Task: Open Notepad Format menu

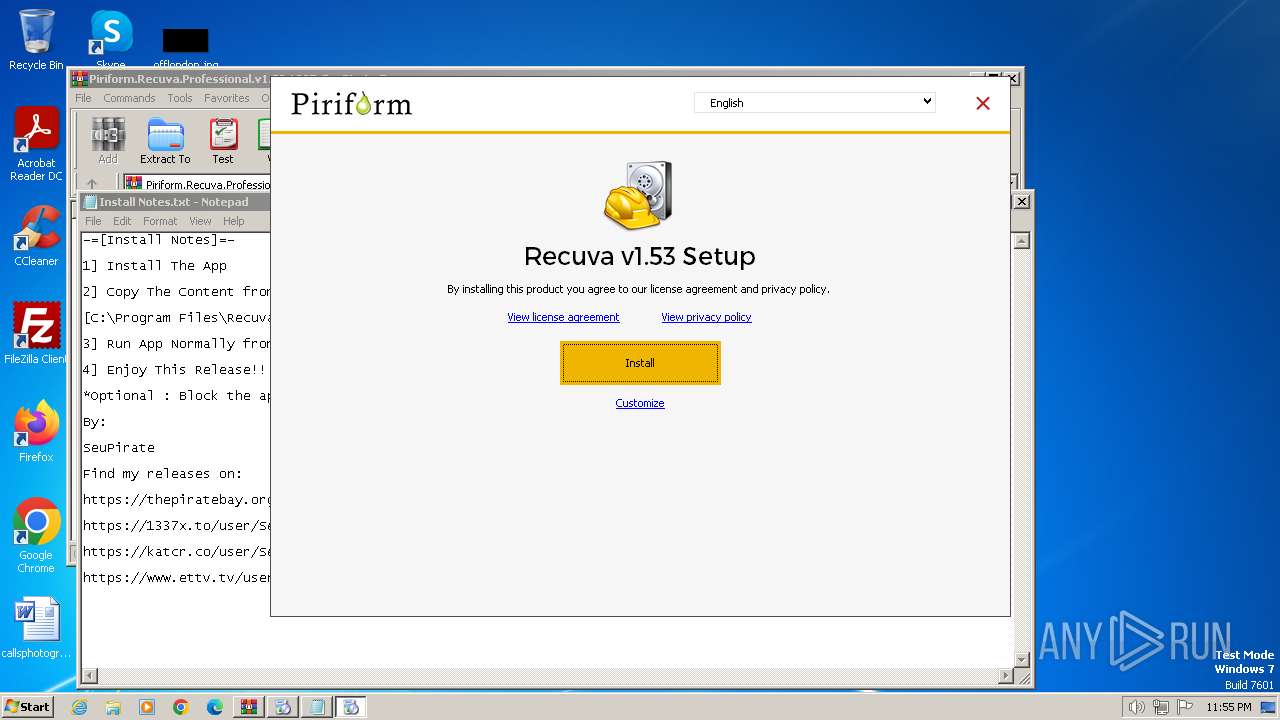Action: (160, 221)
